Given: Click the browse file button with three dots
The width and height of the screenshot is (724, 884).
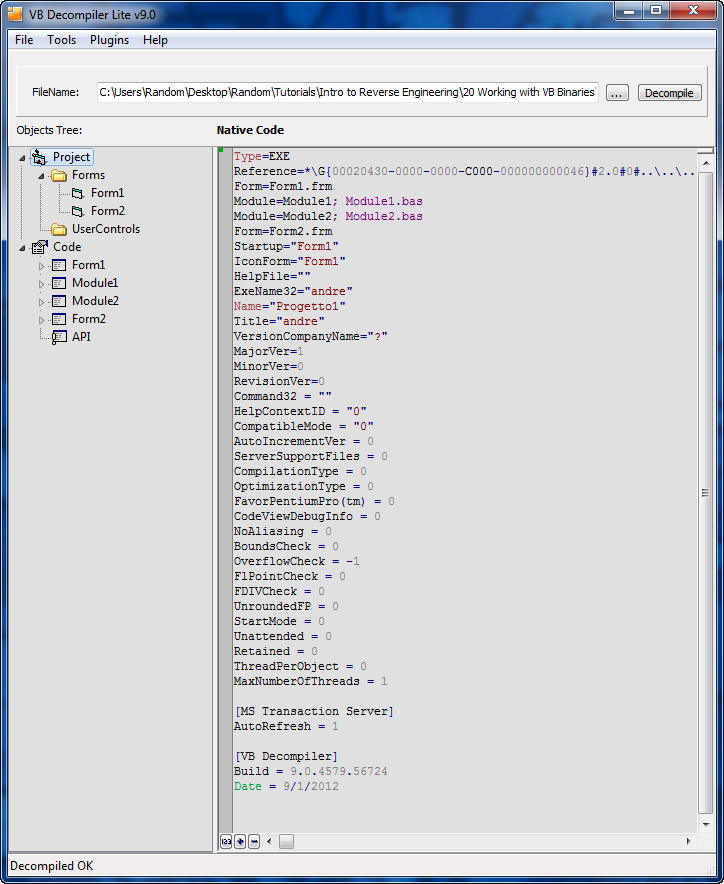Looking at the screenshot, I should coord(617,93).
